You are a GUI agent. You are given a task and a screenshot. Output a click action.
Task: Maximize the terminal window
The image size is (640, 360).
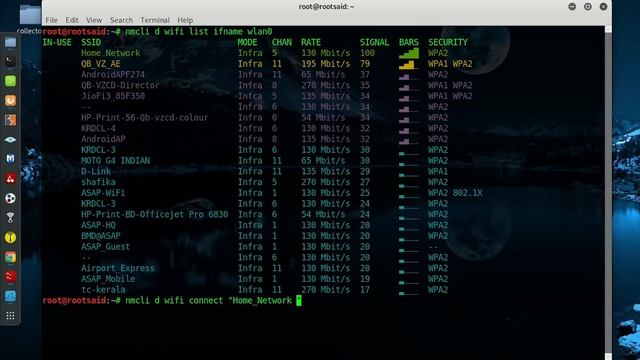(x=588, y=7)
